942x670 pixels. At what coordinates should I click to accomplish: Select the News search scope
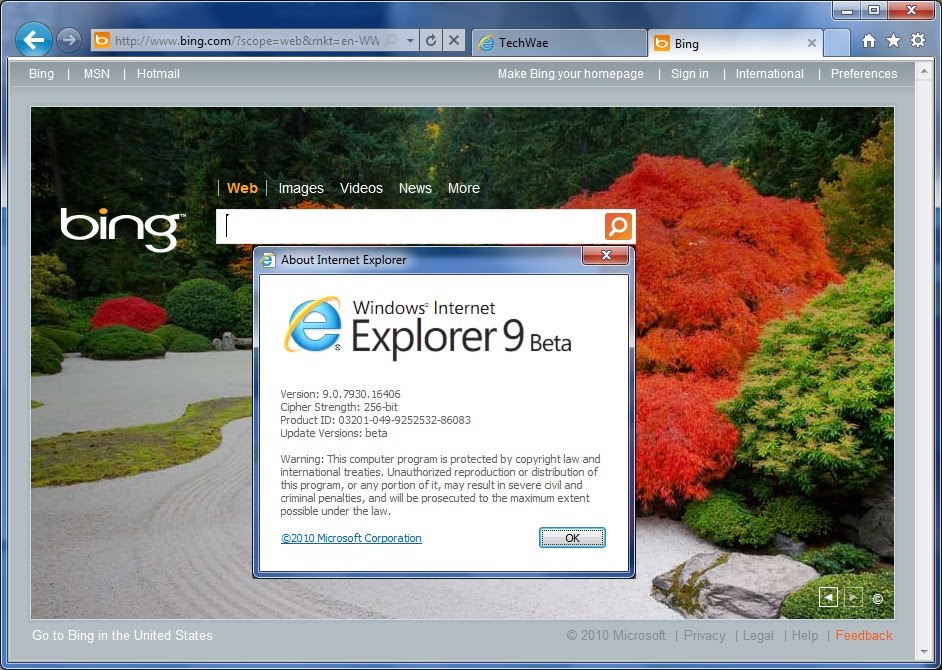click(415, 188)
